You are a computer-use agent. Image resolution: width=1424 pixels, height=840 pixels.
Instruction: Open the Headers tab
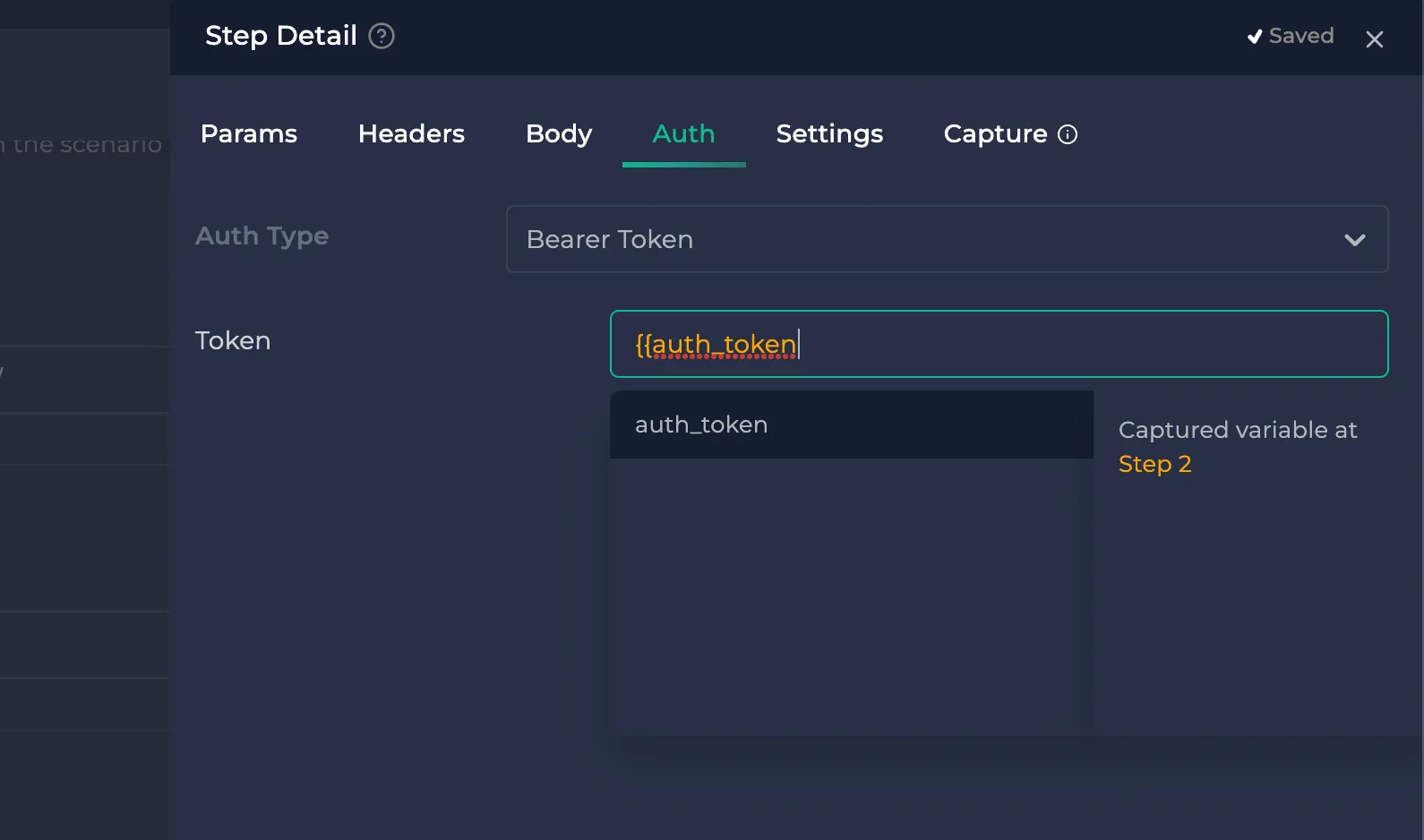click(411, 133)
